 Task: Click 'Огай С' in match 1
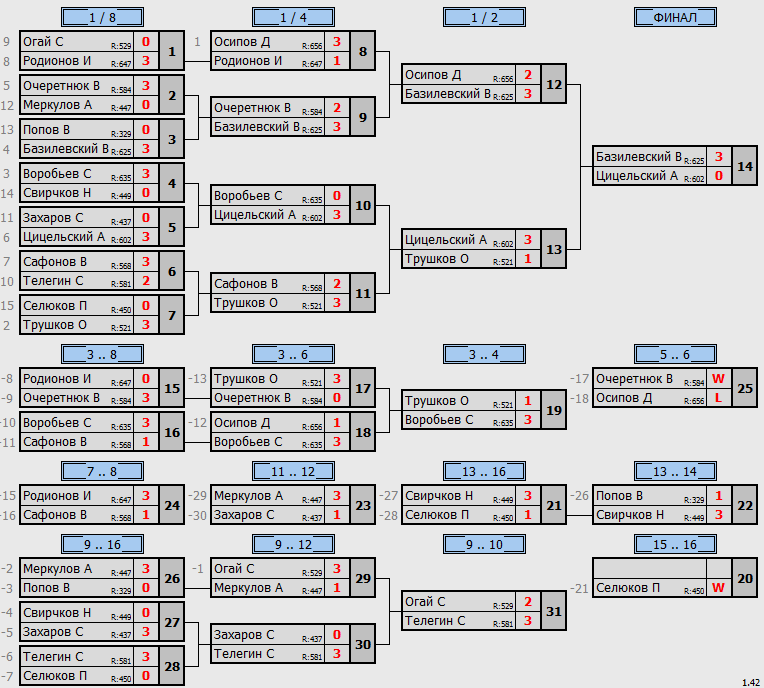[x=43, y=42]
